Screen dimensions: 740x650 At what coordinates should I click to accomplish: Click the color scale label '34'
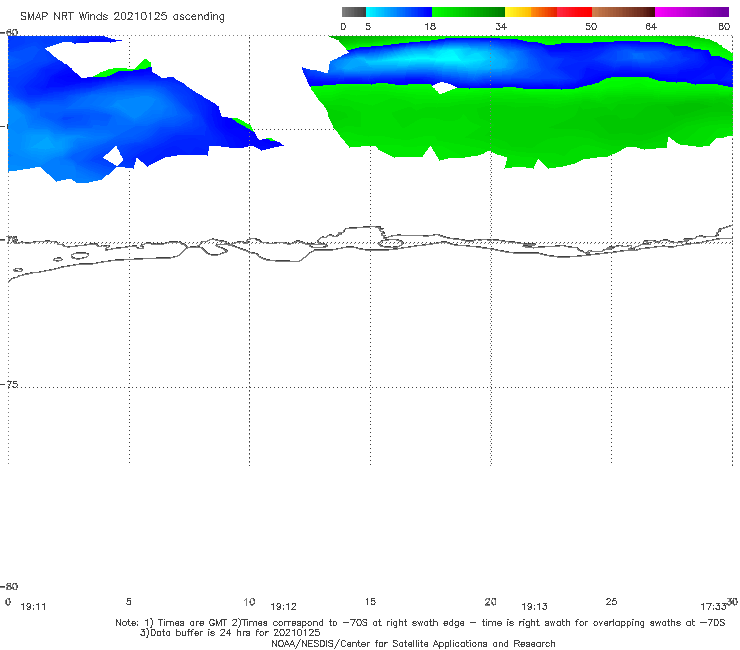point(501,26)
